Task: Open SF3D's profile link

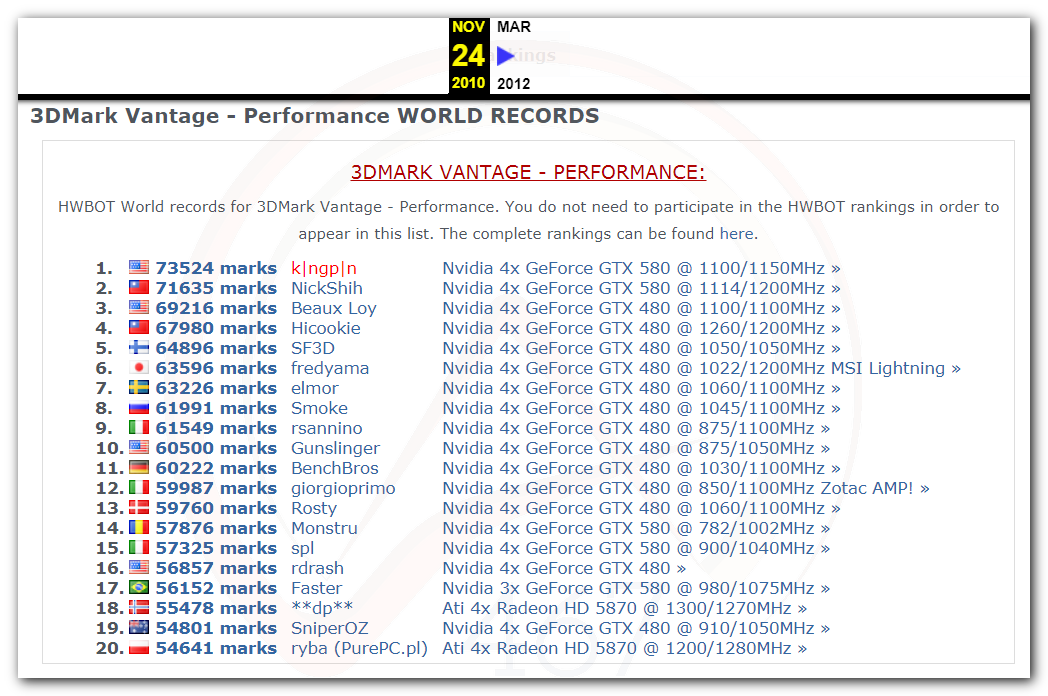Action: pos(313,348)
